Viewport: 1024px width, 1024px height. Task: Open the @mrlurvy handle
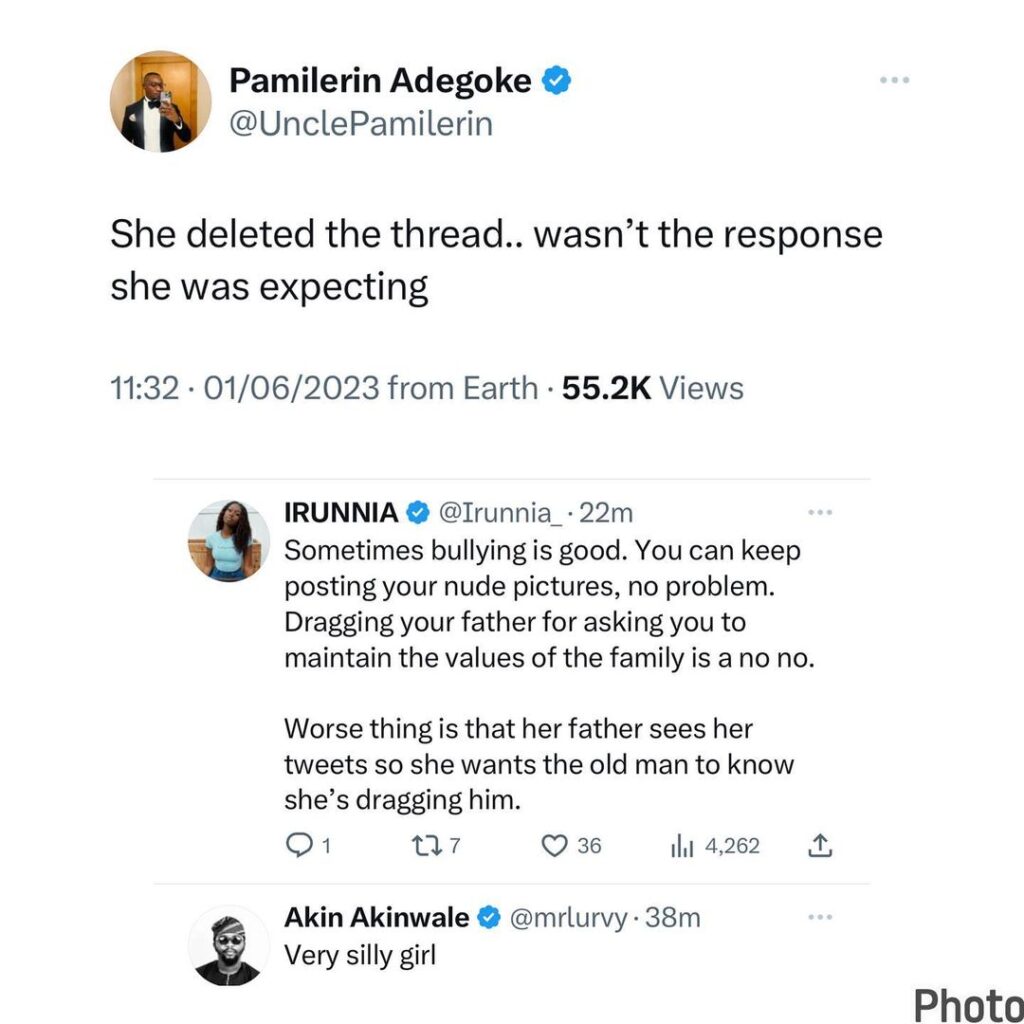tap(568, 917)
